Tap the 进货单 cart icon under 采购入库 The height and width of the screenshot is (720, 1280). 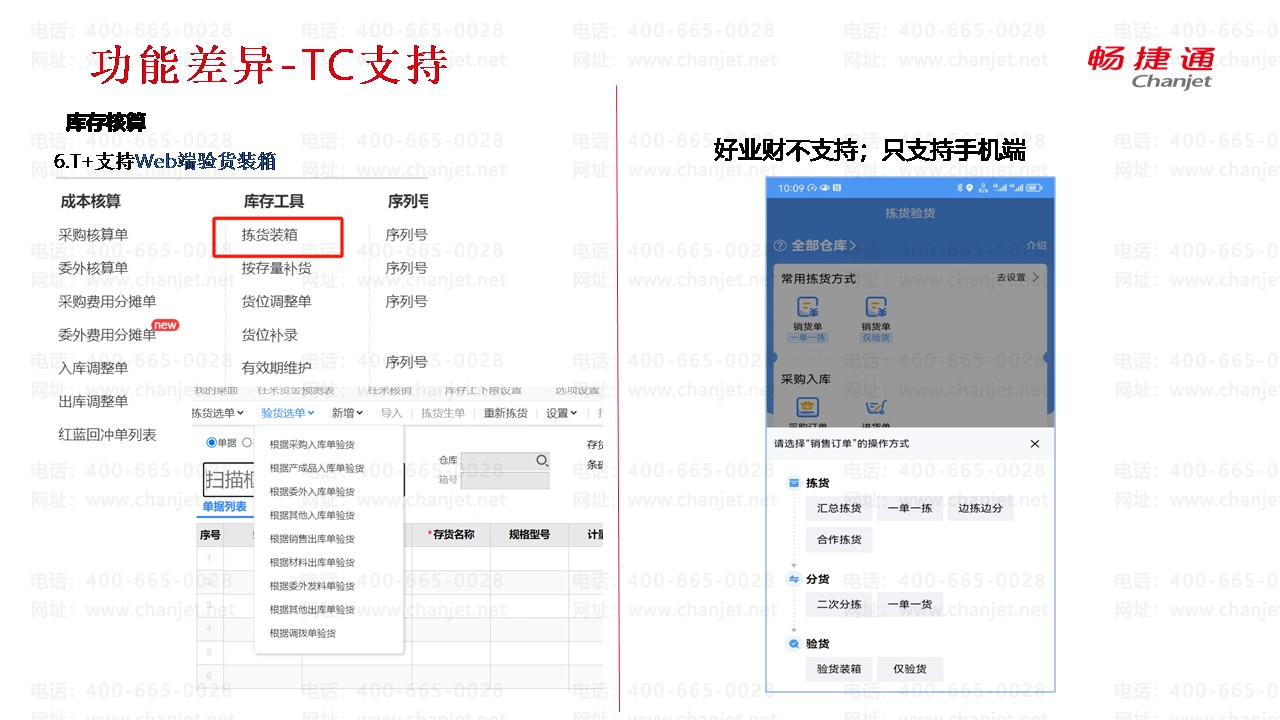click(876, 407)
